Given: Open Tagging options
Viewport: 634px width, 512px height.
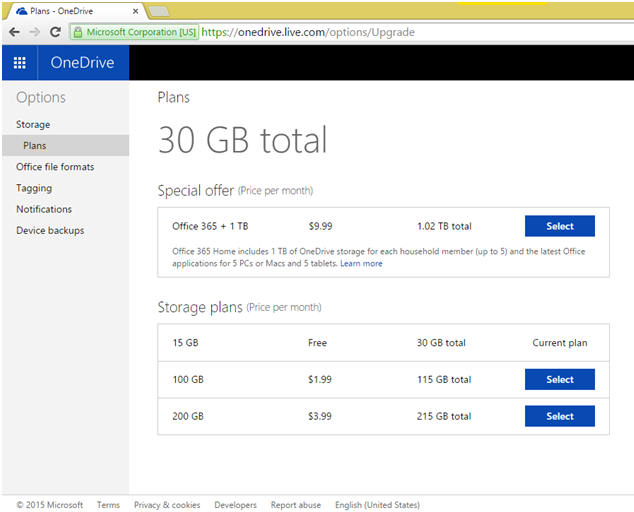Looking at the screenshot, I should [34, 188].
